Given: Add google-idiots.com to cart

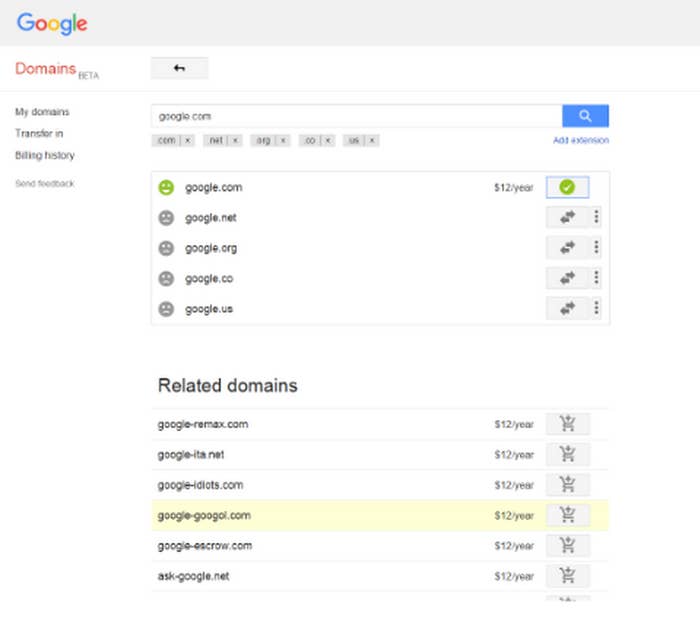Looking at the screenshot, I should pos(568,484).
